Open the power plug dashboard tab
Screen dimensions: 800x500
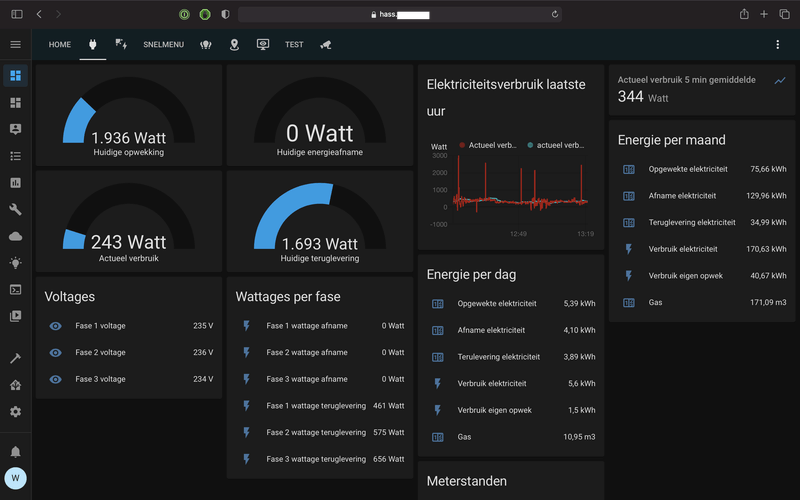point(93,44)
